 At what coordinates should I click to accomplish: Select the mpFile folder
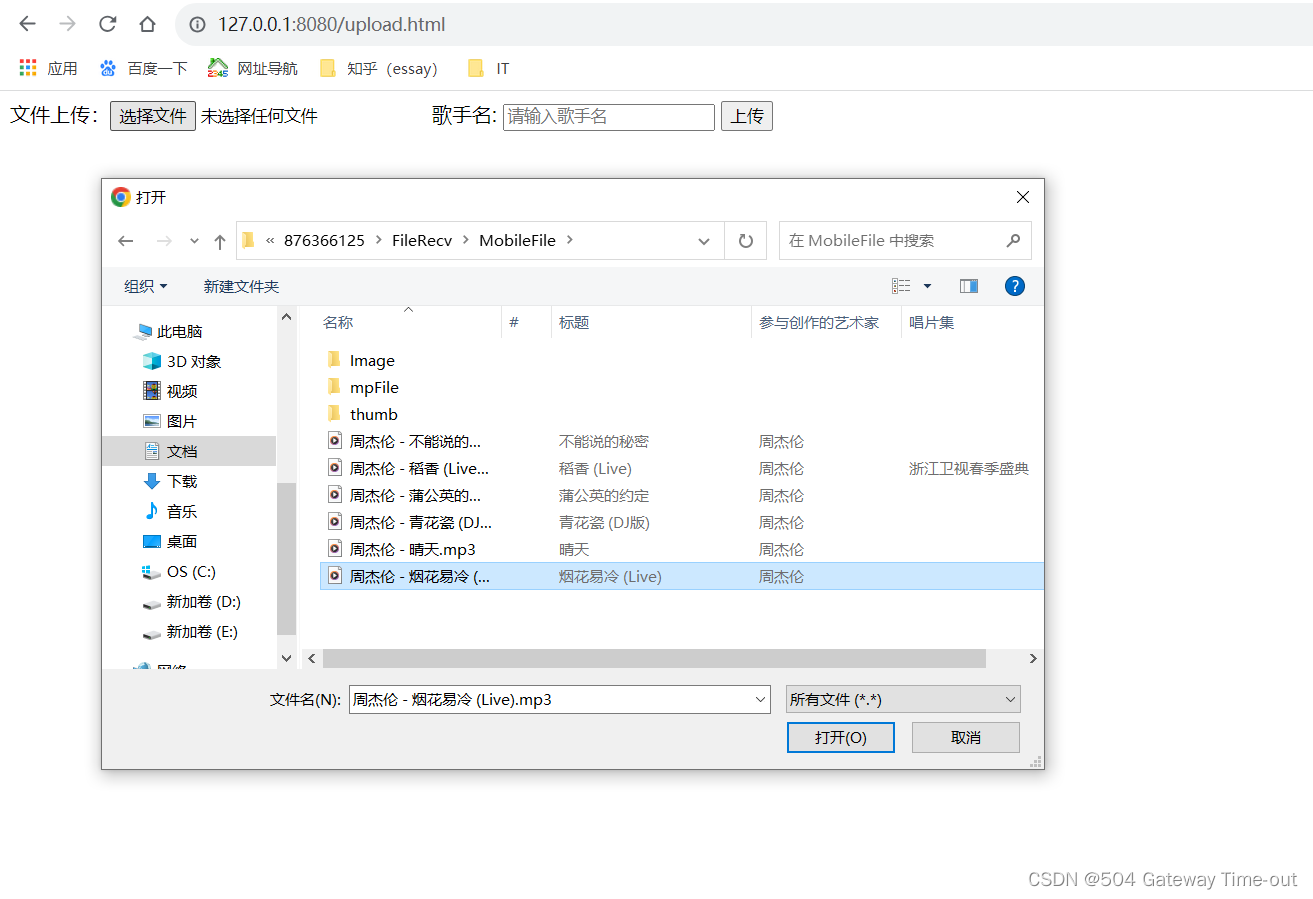tap(362, 387)
